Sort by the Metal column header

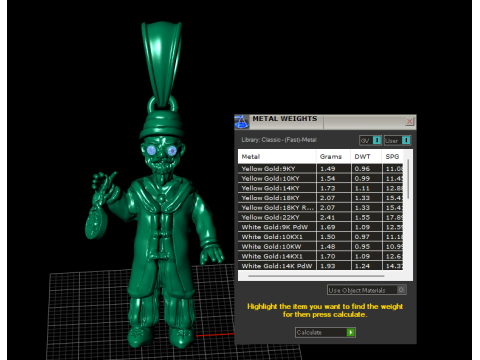[x=277, y=156]
